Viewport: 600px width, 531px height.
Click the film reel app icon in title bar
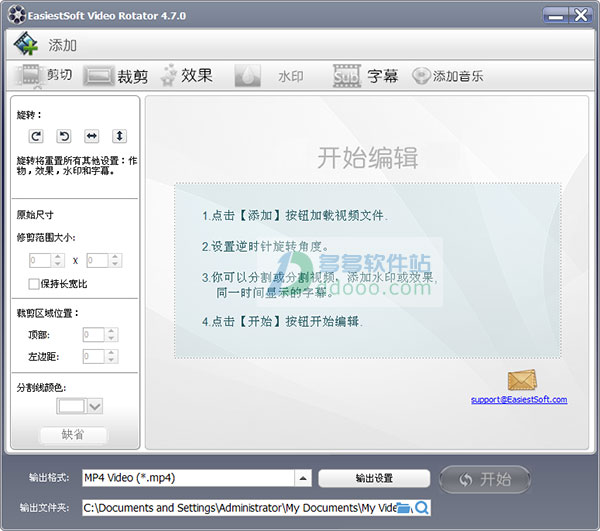(17, 16)
